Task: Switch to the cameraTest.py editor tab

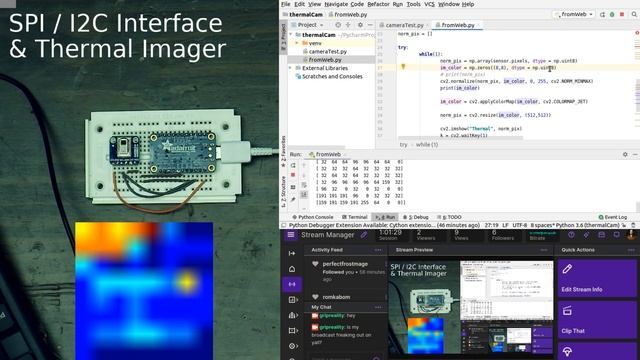Action: (404, 25)
